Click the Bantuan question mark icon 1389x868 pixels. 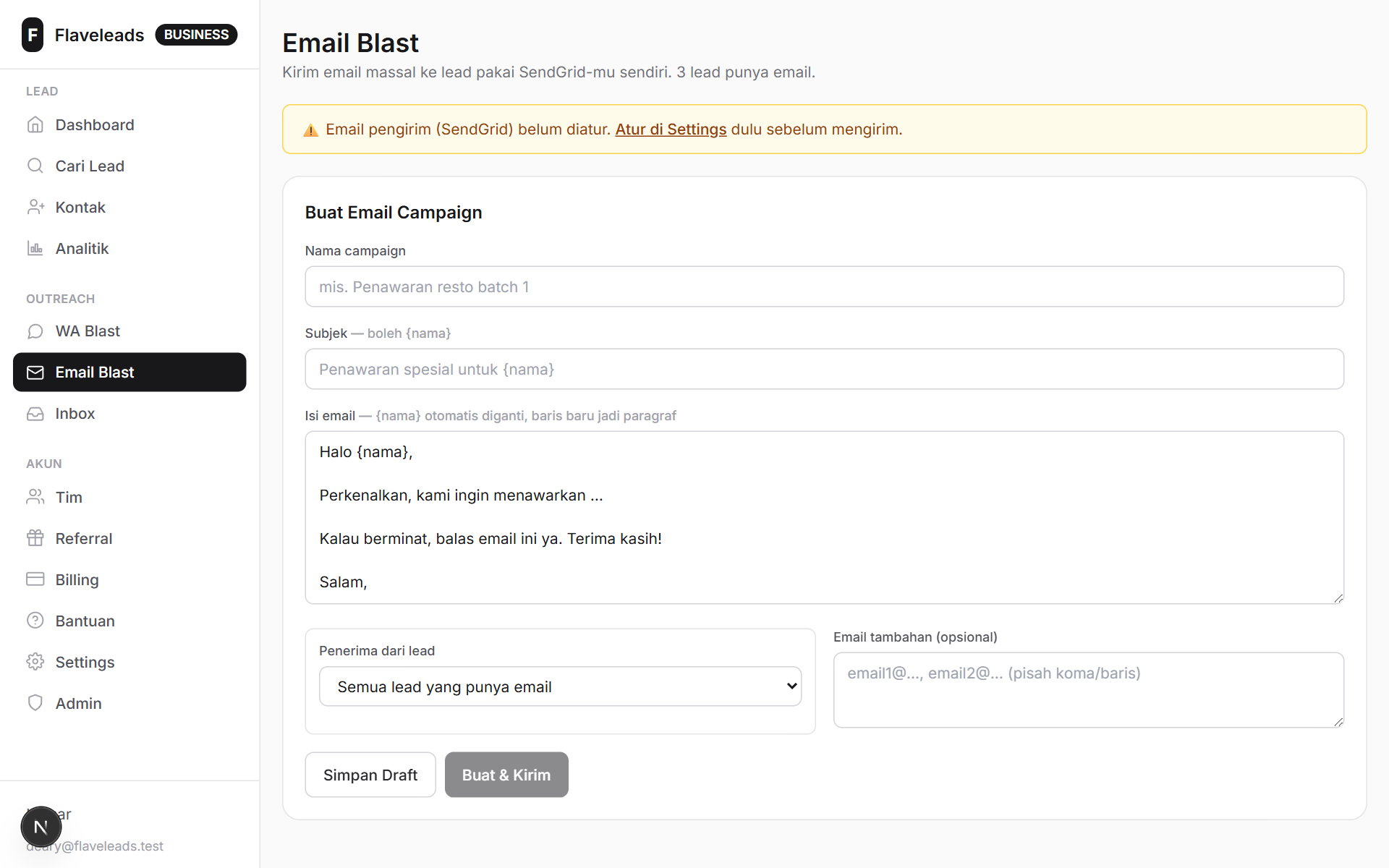click(x=35, y=621)
